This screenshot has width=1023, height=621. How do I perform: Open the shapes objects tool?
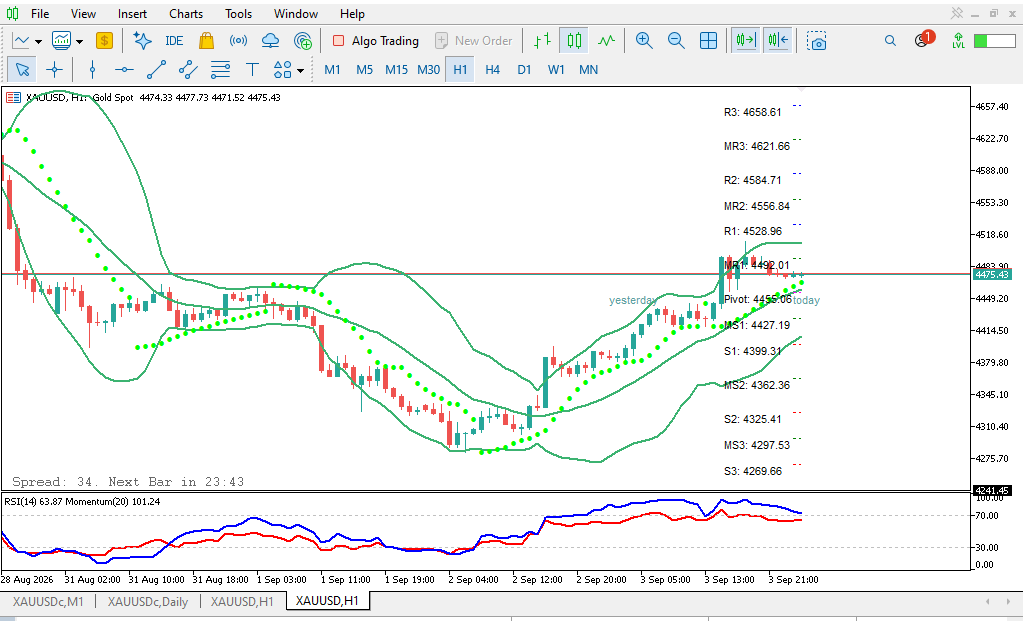(x=282, y=69)
